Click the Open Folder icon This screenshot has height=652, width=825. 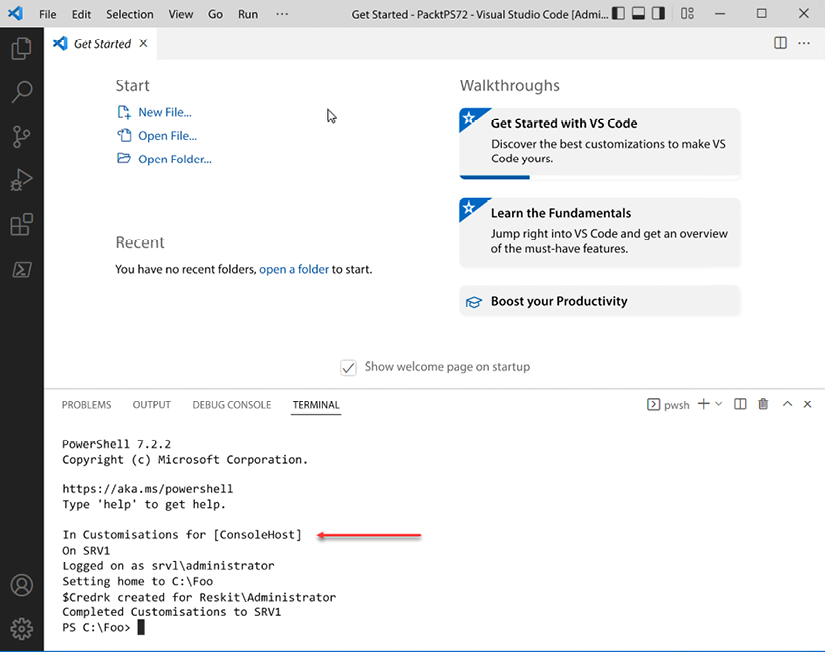(124, 158)
